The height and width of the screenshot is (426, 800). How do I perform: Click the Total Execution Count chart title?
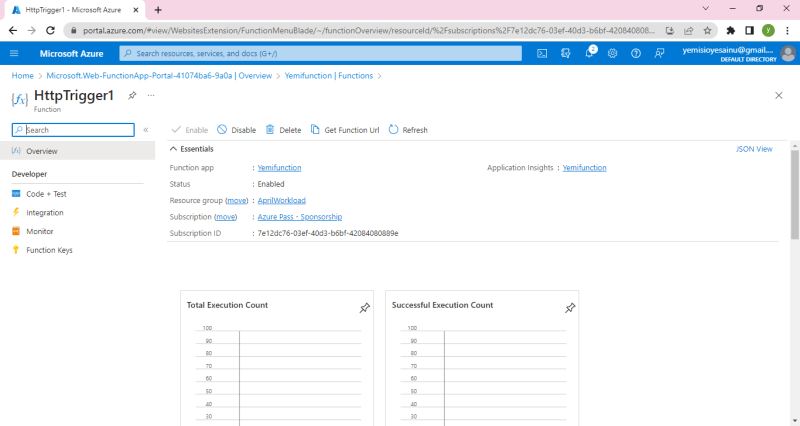[x=227, y=305]
